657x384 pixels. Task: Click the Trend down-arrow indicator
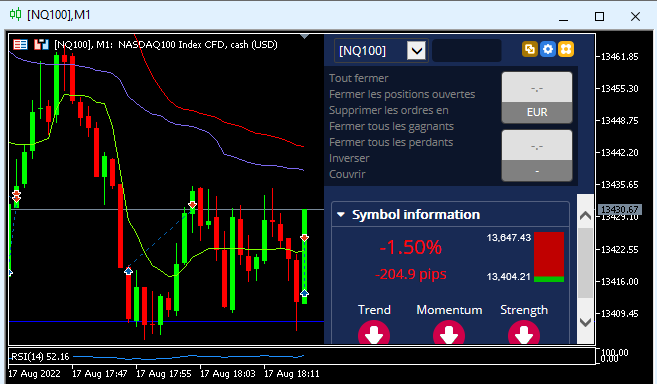click(x=374, y=333)
